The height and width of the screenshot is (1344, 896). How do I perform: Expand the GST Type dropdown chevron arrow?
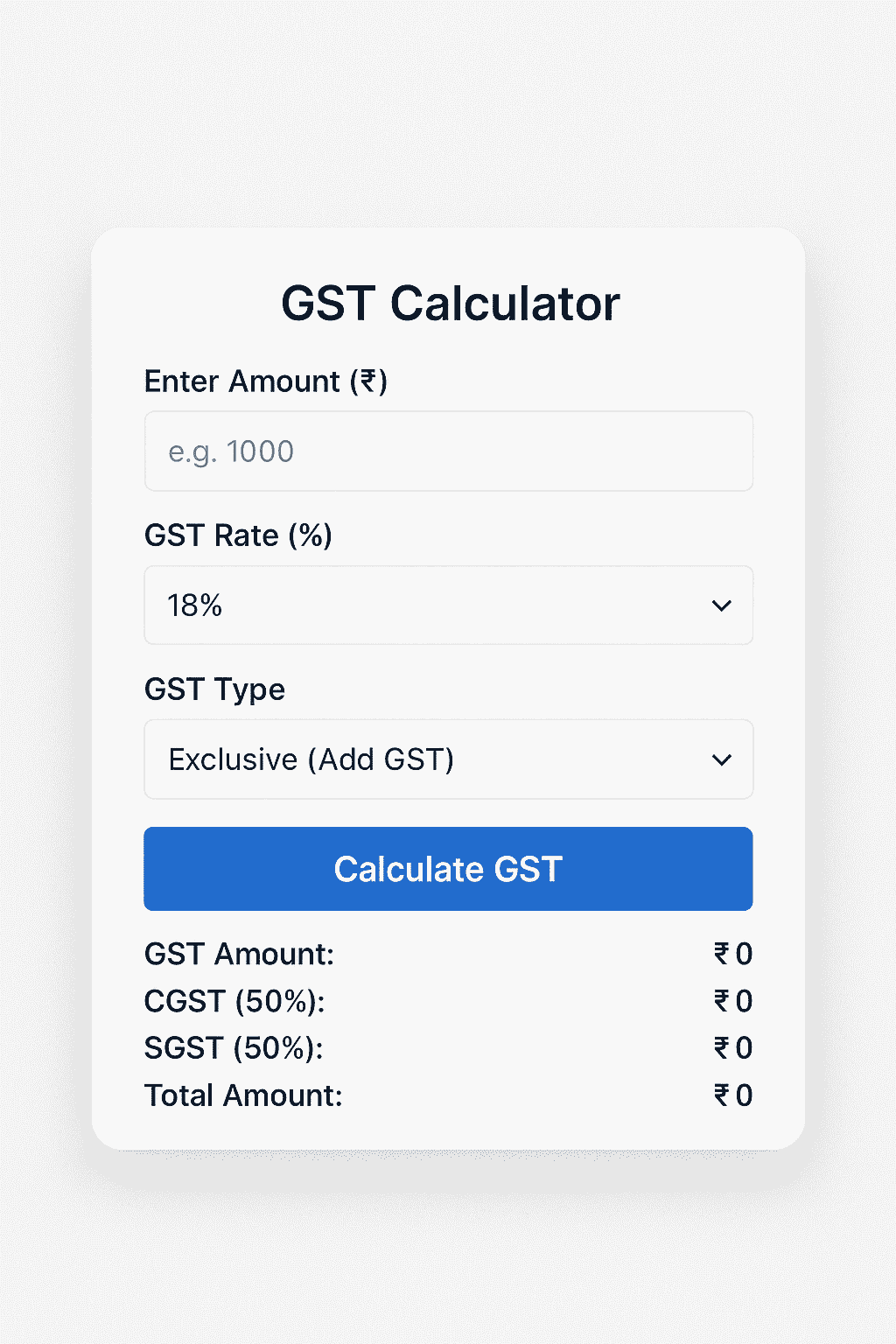click(722, 759)
